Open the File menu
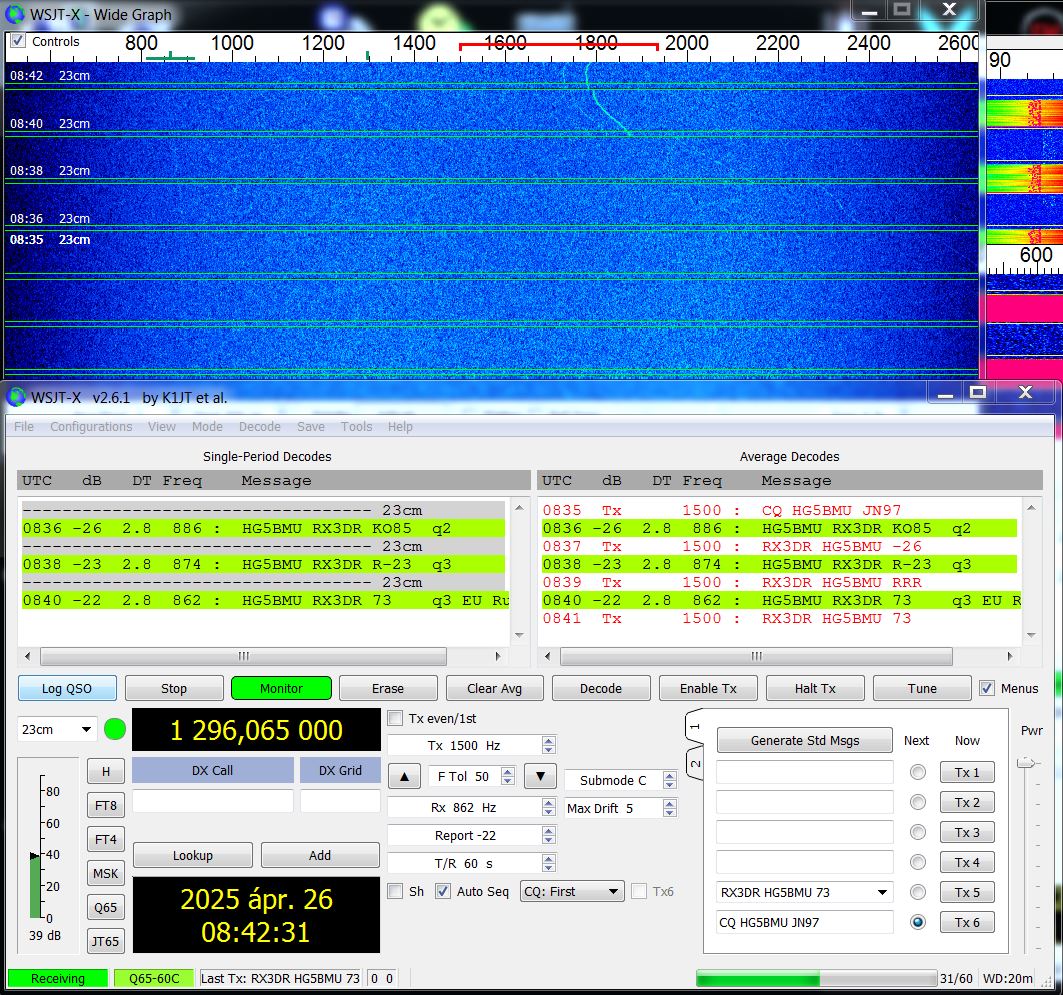The width and height of the screenshot is (1063, 995). point(24,426)
